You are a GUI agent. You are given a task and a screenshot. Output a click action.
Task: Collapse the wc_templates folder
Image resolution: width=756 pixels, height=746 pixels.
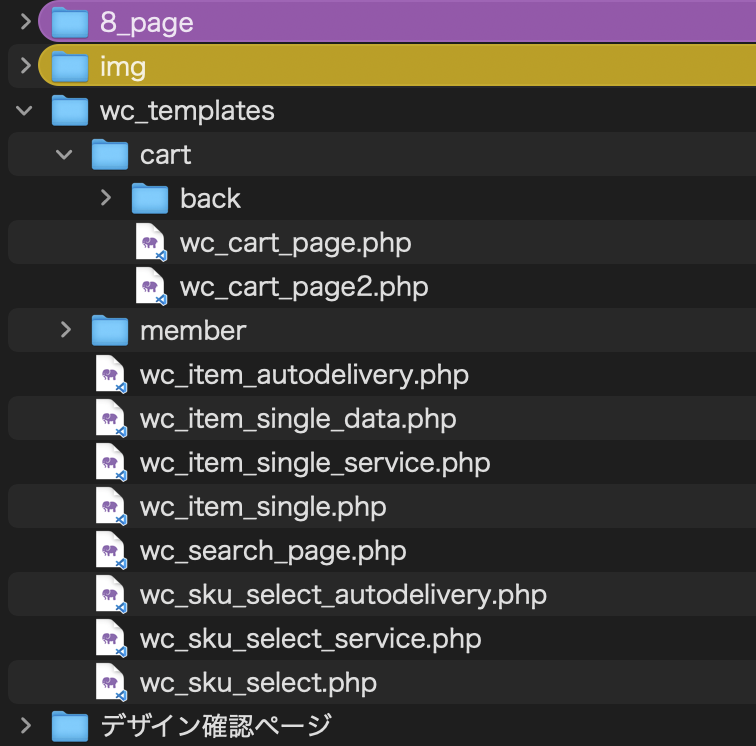coord(24,110)
